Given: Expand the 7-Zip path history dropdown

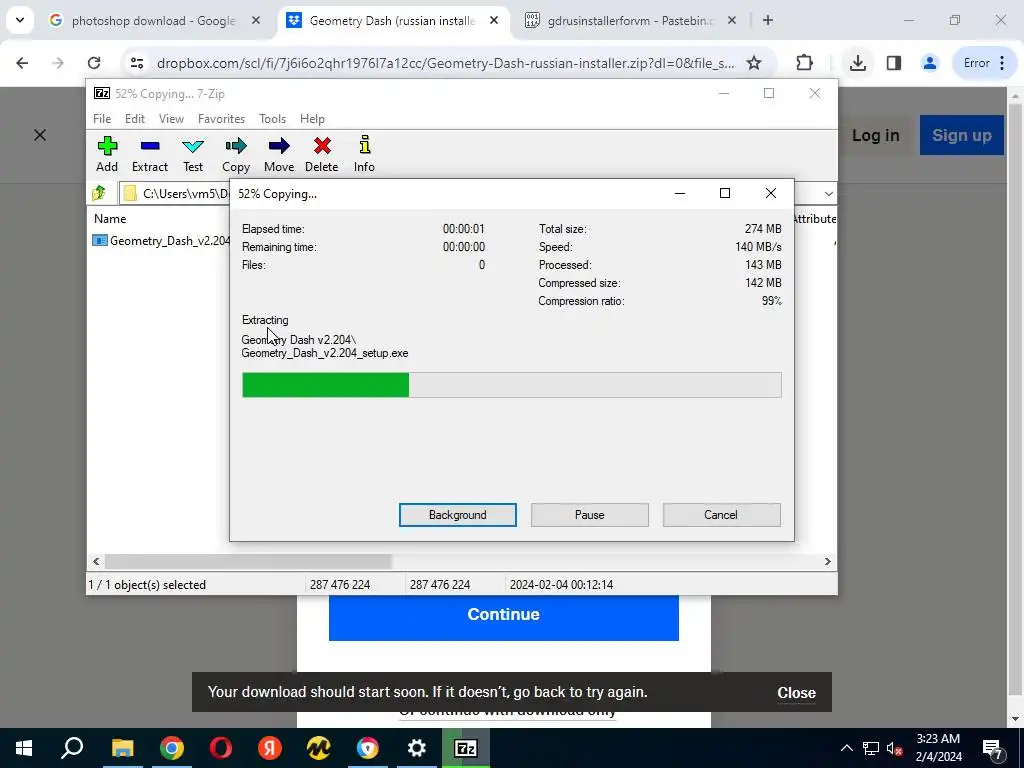Looking at the screenshot, I should click(828, 194).
